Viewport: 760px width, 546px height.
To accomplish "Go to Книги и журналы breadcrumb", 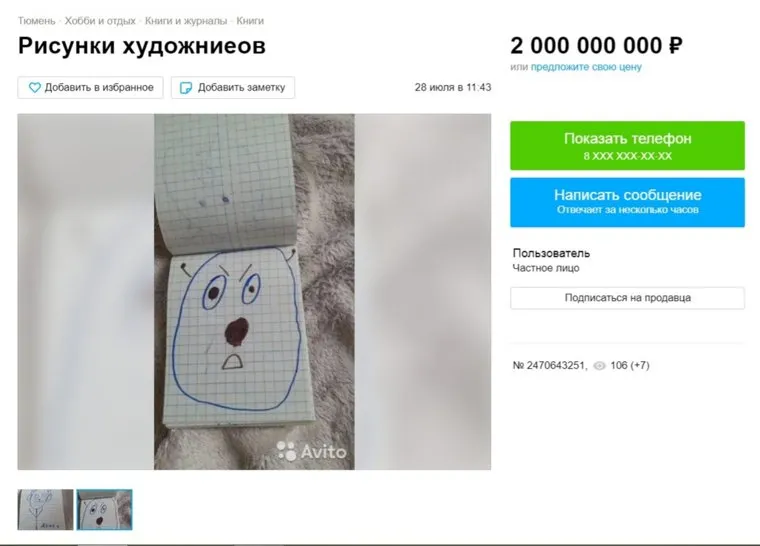I will click(186, 21).
